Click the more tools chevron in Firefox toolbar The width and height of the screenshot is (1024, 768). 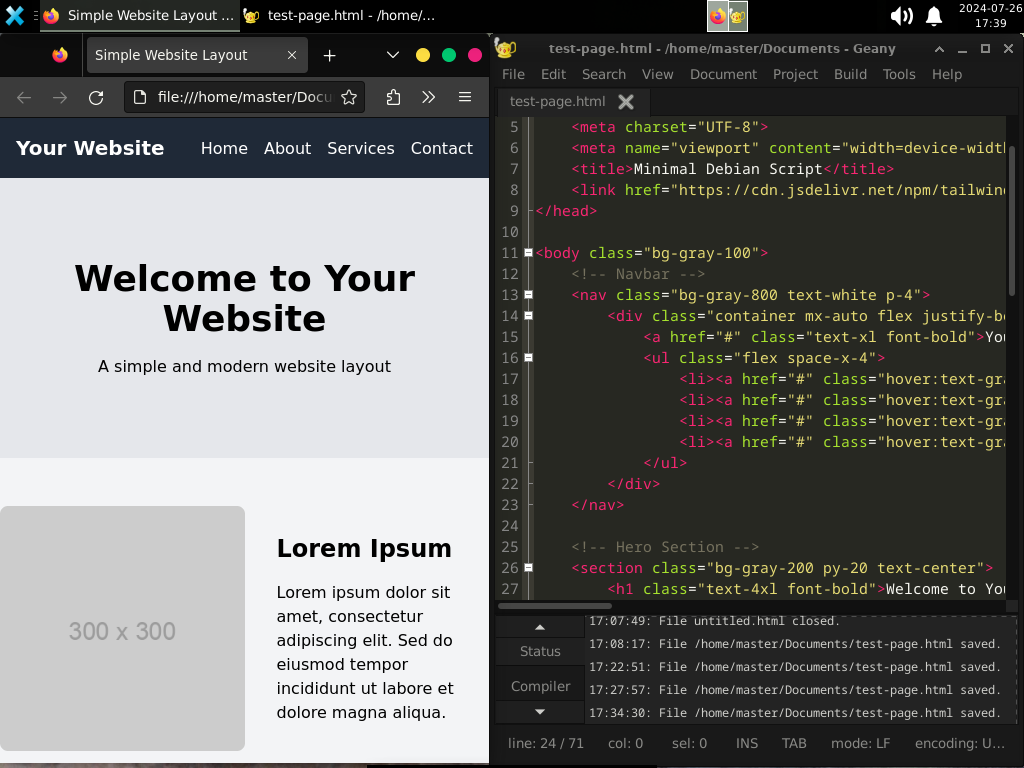point(429,97)
